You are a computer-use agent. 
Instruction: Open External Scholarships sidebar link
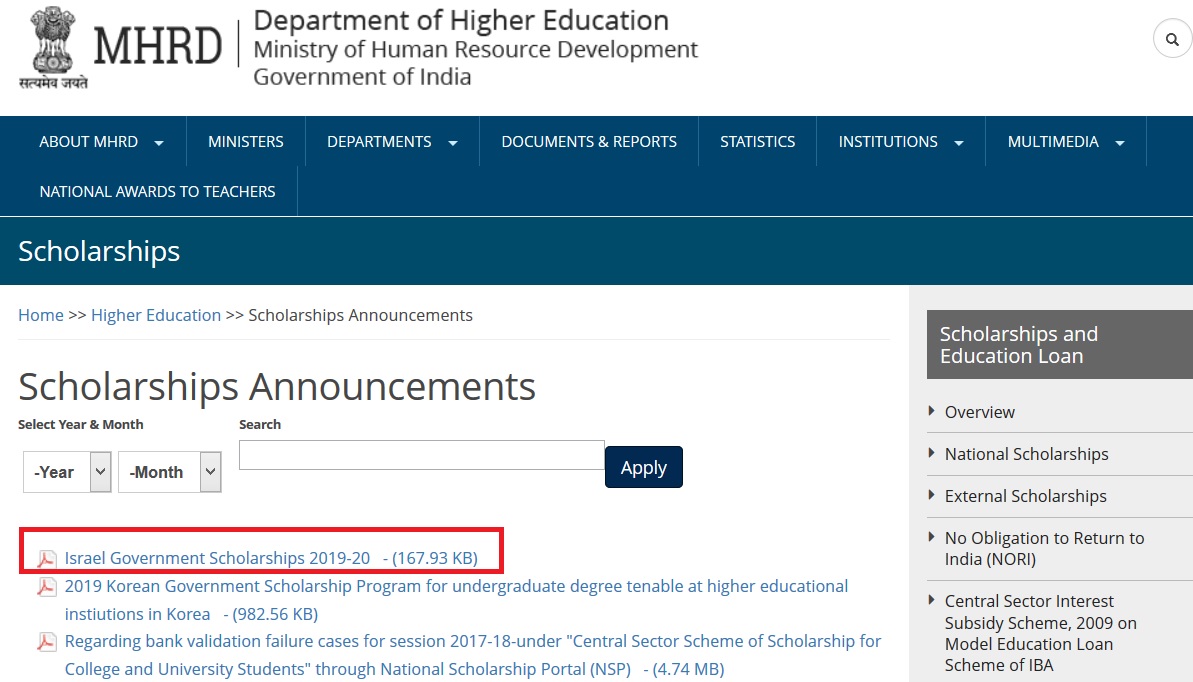click(1026, 496)
